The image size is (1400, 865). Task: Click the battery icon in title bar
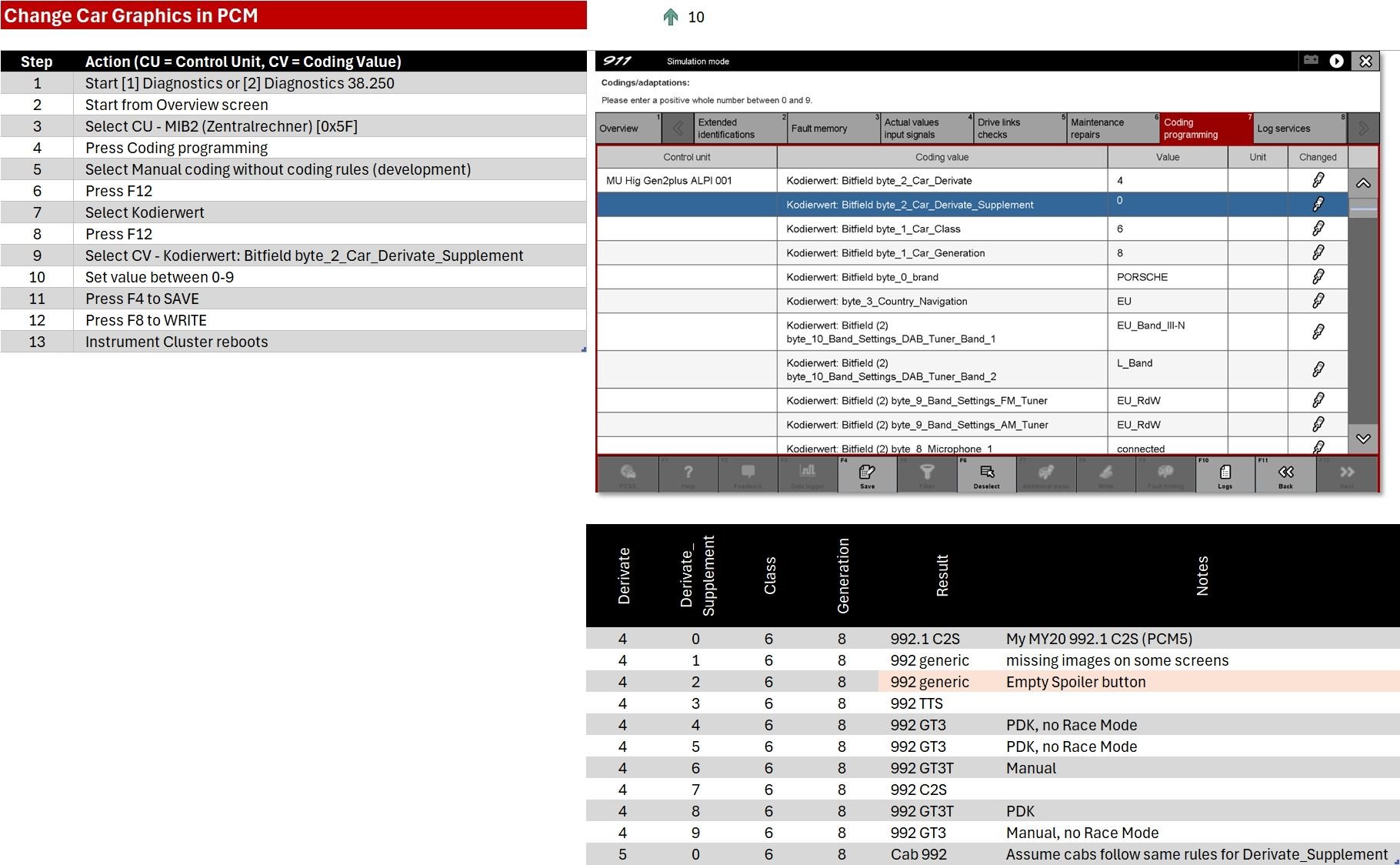pyautogui.click(x=1312, y=61)
